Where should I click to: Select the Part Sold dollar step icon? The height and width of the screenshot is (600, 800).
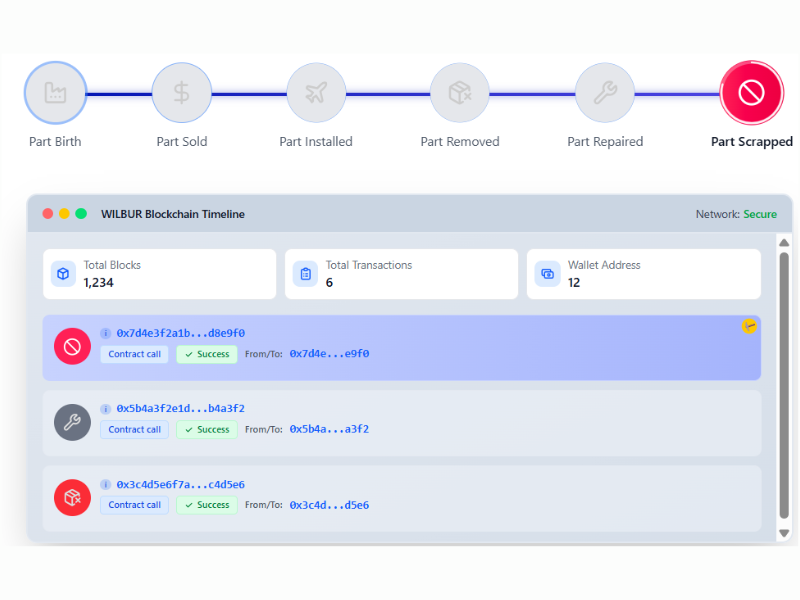(182, 93)
